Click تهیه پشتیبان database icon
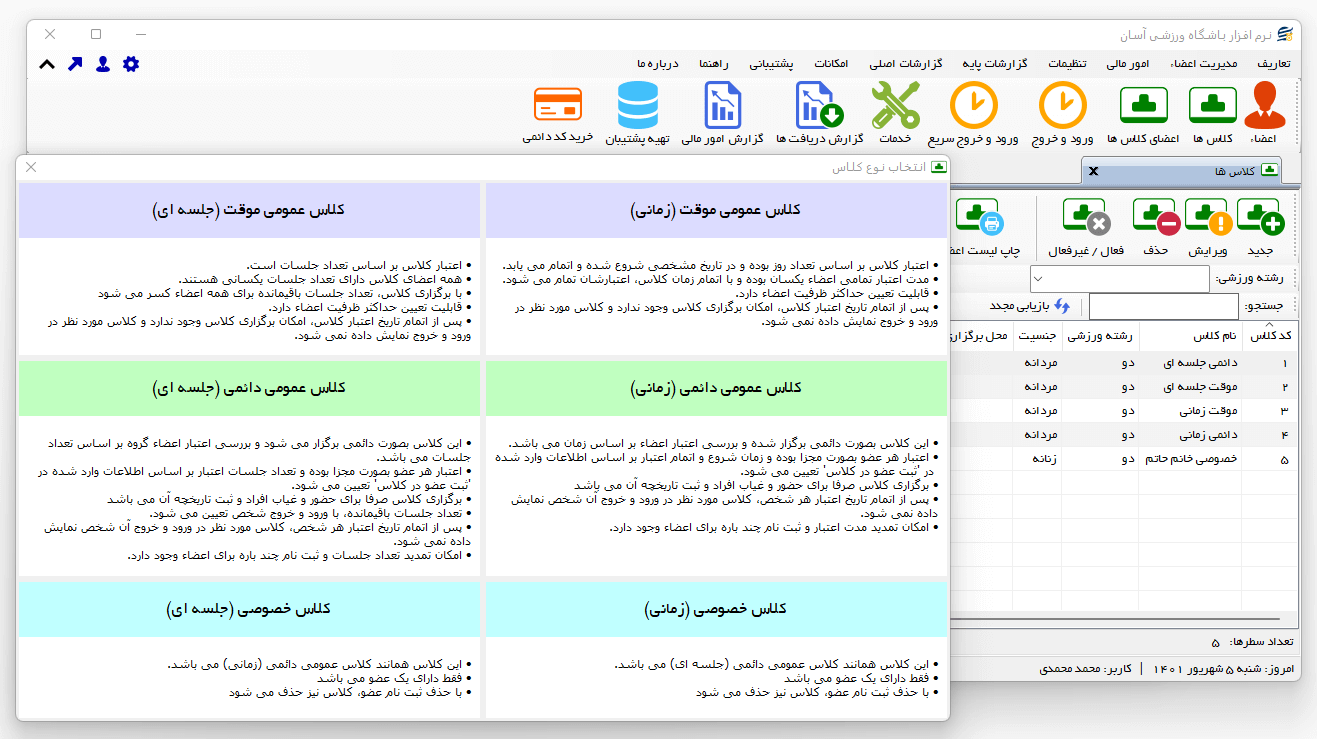 638,113
